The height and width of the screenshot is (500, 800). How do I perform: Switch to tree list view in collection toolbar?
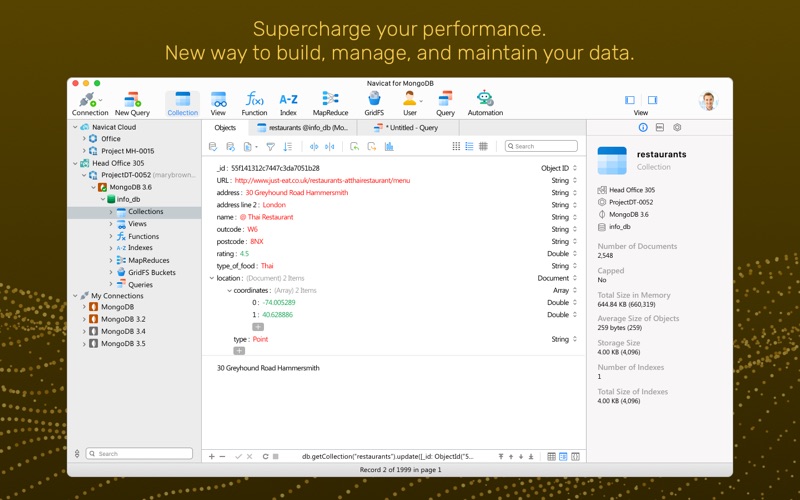[469, 146]
